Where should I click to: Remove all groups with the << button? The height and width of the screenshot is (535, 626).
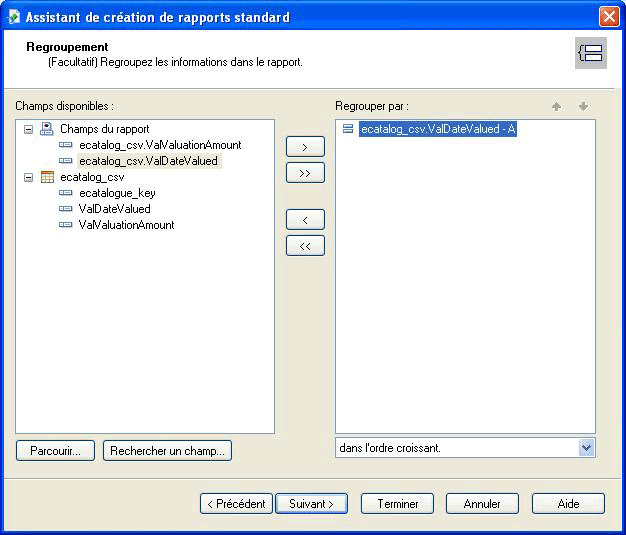tap(305, 245)
